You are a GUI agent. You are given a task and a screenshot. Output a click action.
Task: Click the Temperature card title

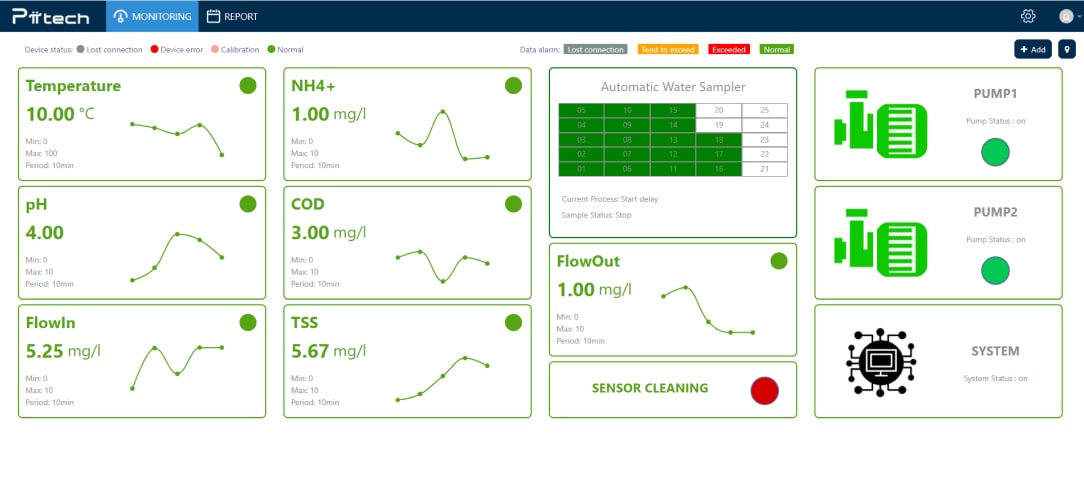[73, 86]
